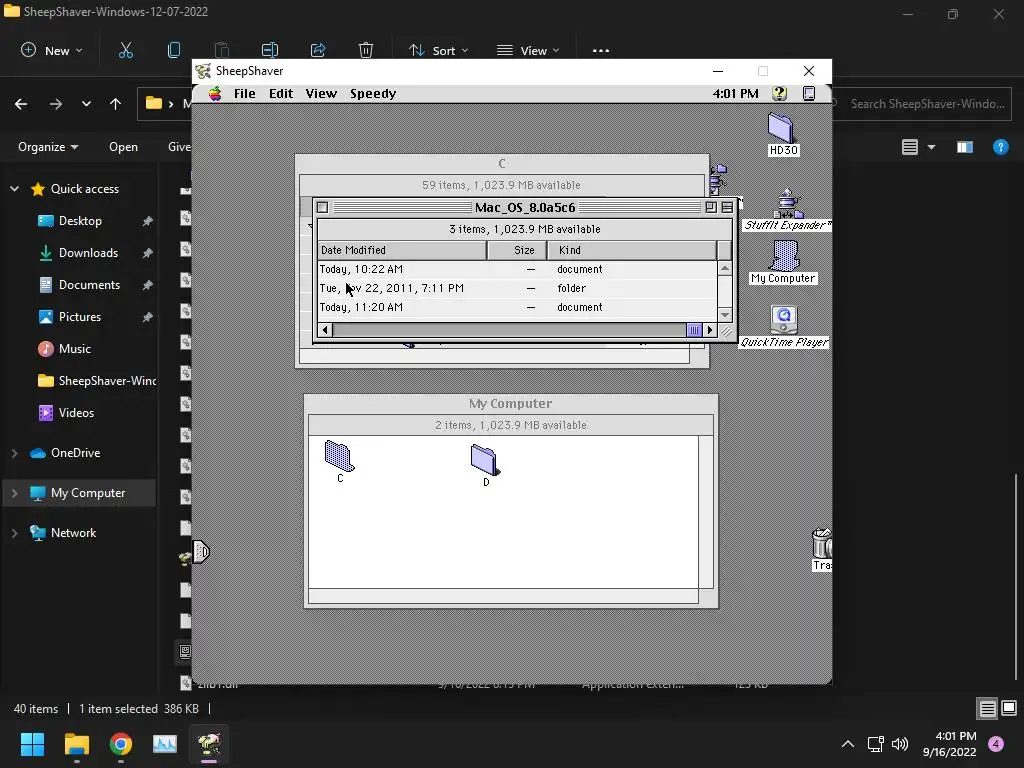Select row dated Nov 22, 2011, 7:11 PM

517,288
